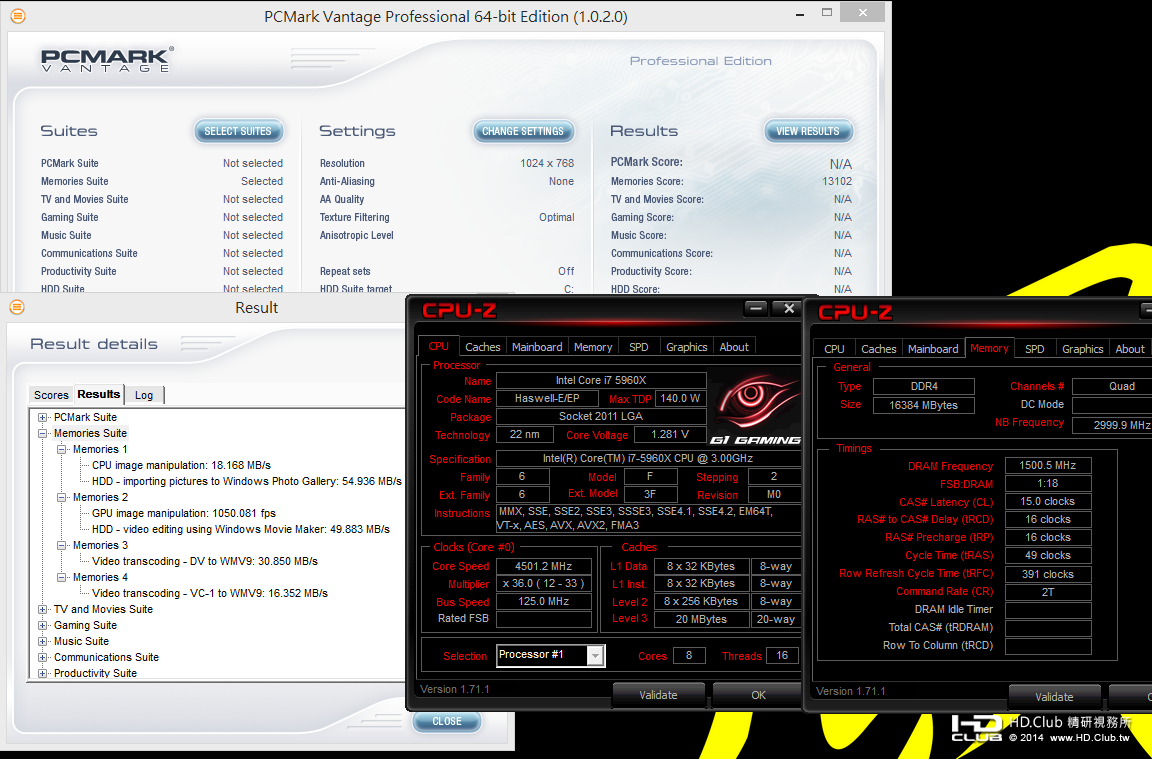Open Caches tab in CPU-Z processor window
The height and width of the screenshot is (759, 1152).
coord(483,347)
